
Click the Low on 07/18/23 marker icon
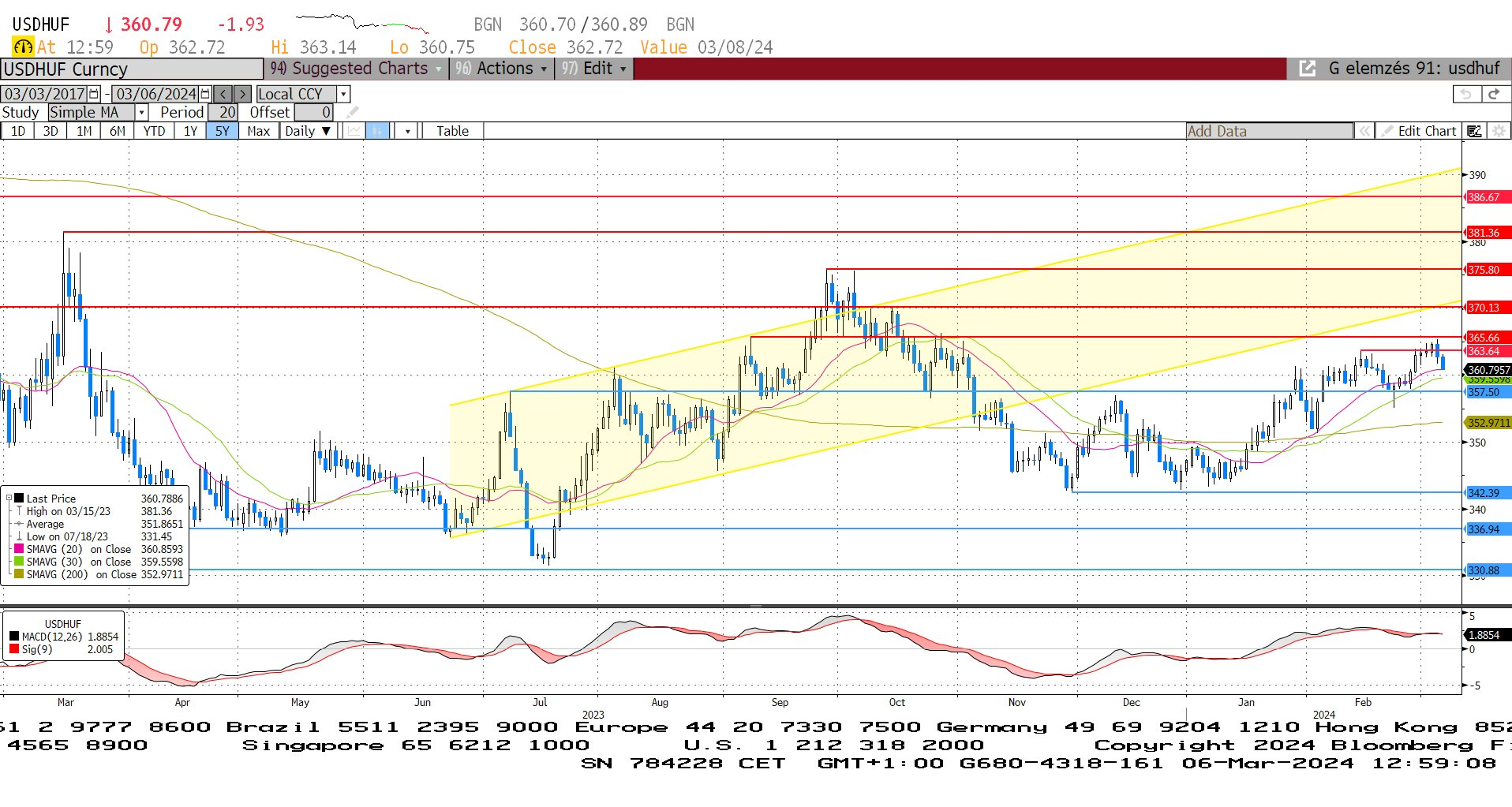point(20,536)
